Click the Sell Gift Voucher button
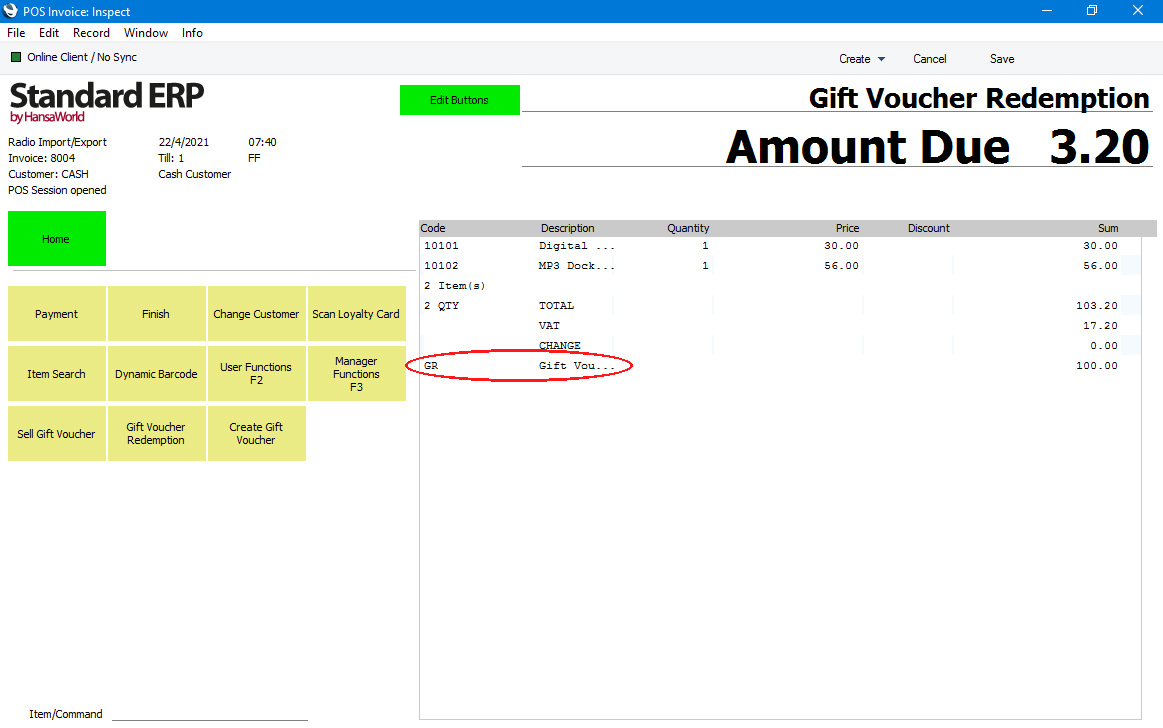This screenshot has height=728, width=1163. 56,434
